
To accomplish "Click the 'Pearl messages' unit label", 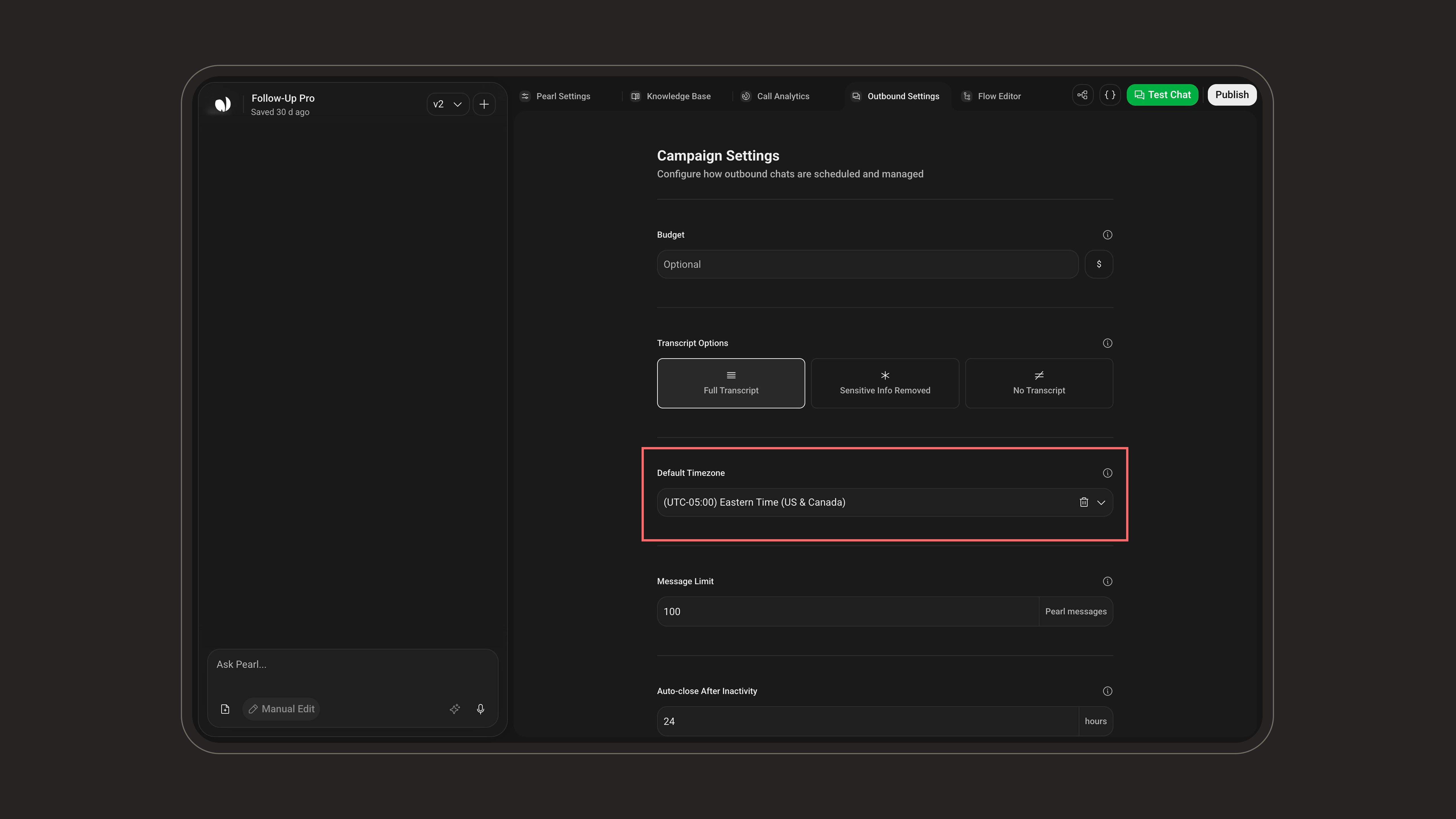I will coord(1076,612).
